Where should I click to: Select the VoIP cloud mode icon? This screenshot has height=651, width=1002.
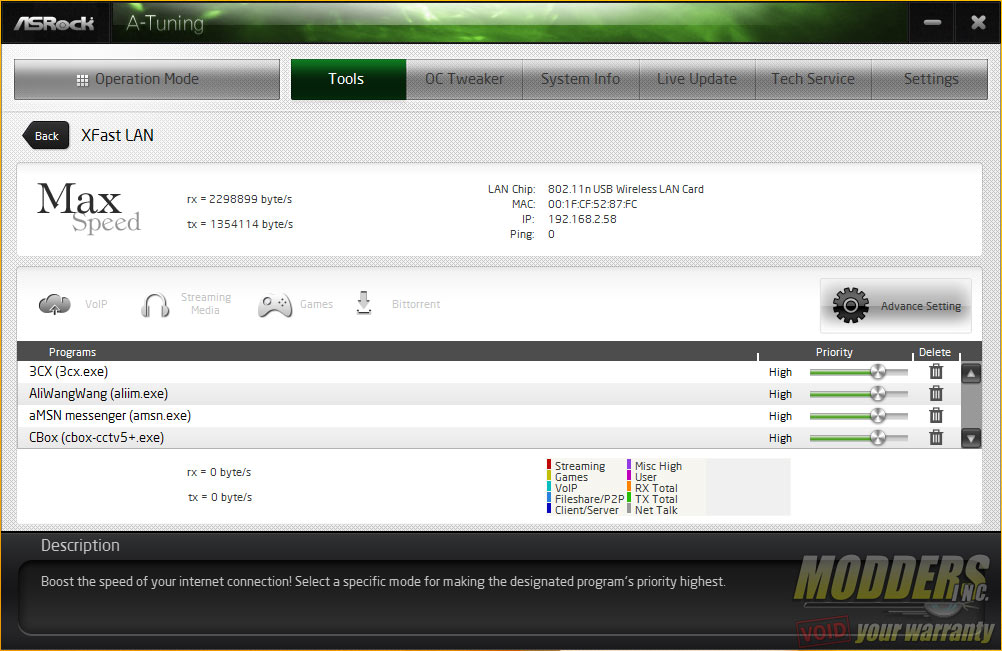tap(55, 304)
